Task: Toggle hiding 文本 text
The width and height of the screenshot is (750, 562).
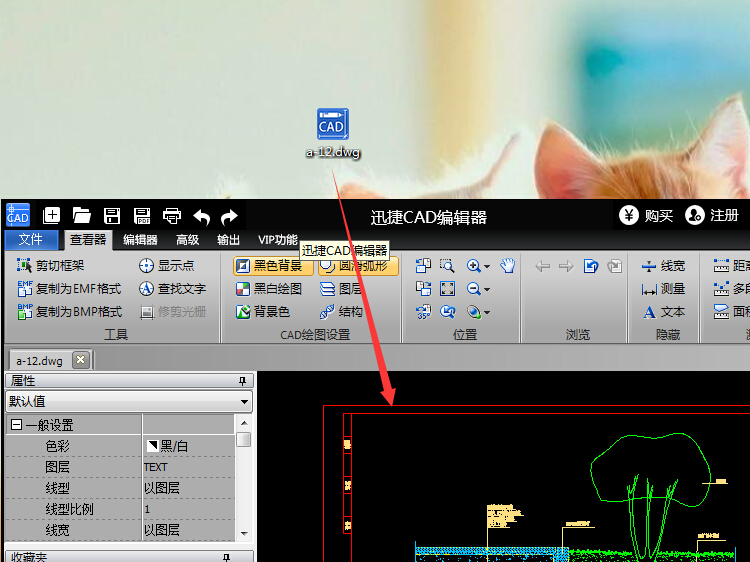Action: tap(663, 312)
